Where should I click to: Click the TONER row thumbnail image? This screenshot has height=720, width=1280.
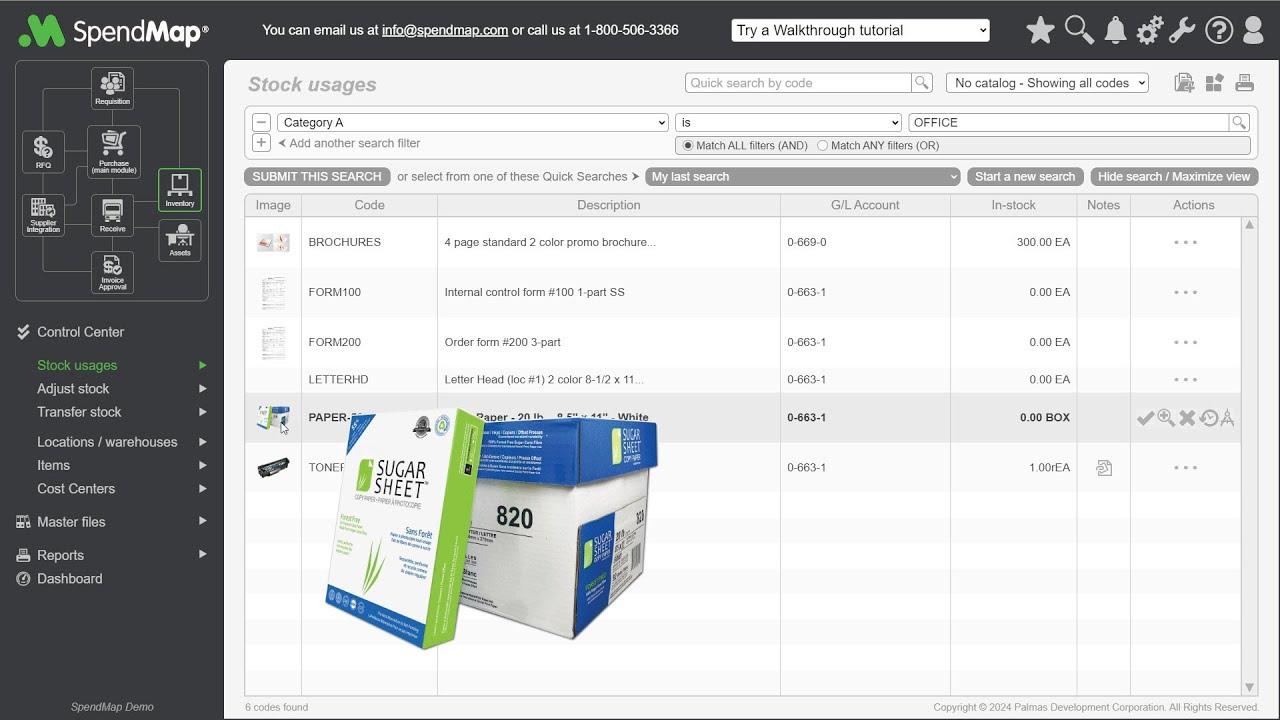(x=273, y=467)
